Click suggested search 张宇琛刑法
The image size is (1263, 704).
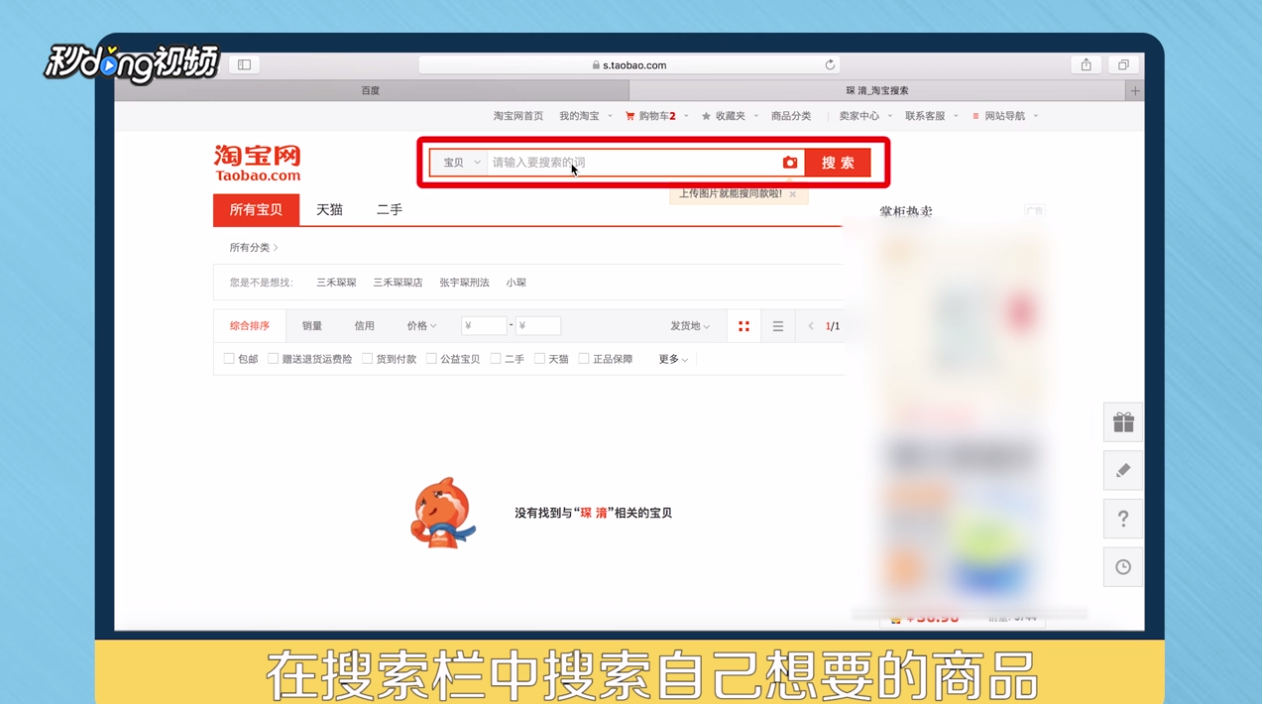point(464,283)
